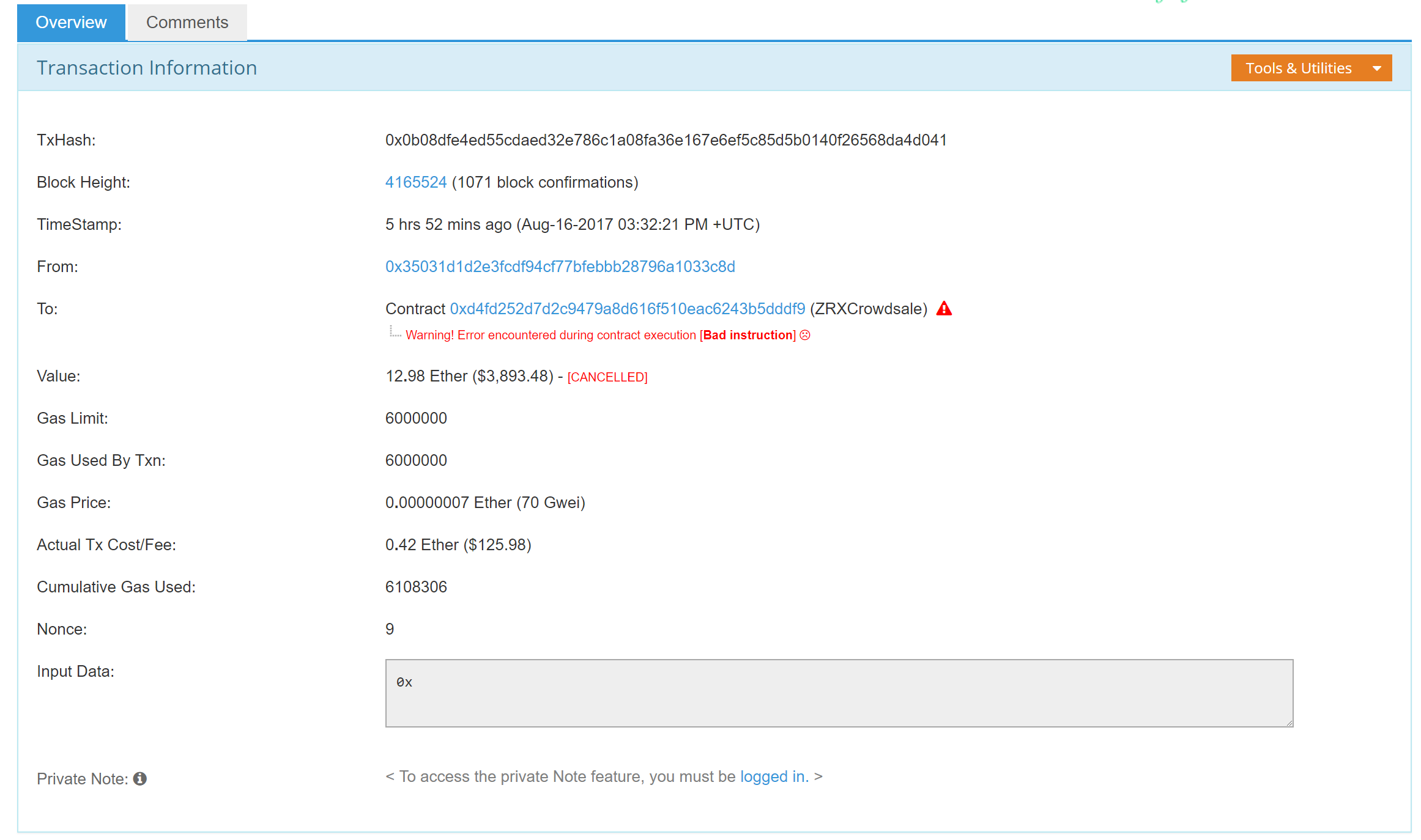The image size is (1421, 840).
Task: Click the Warning error encountered message
Action: pos(551,335)
